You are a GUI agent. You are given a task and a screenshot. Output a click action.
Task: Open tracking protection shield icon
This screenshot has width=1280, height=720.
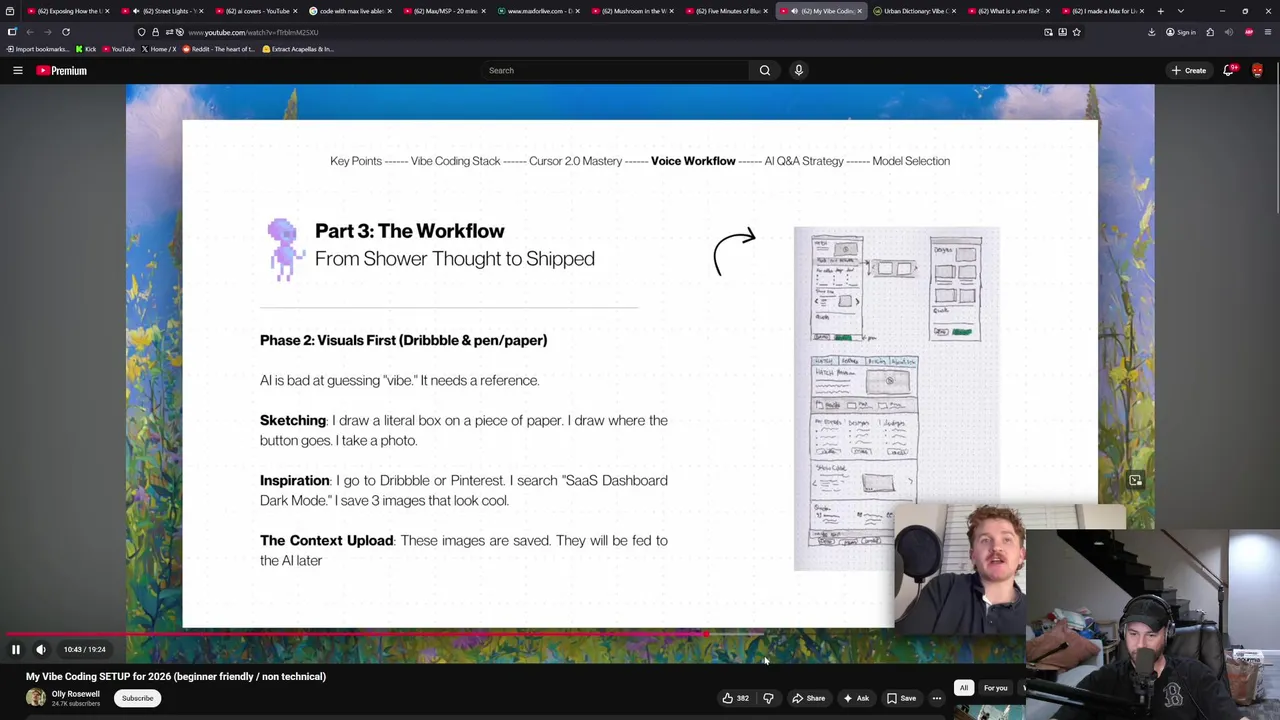click(x=141, y=32)
